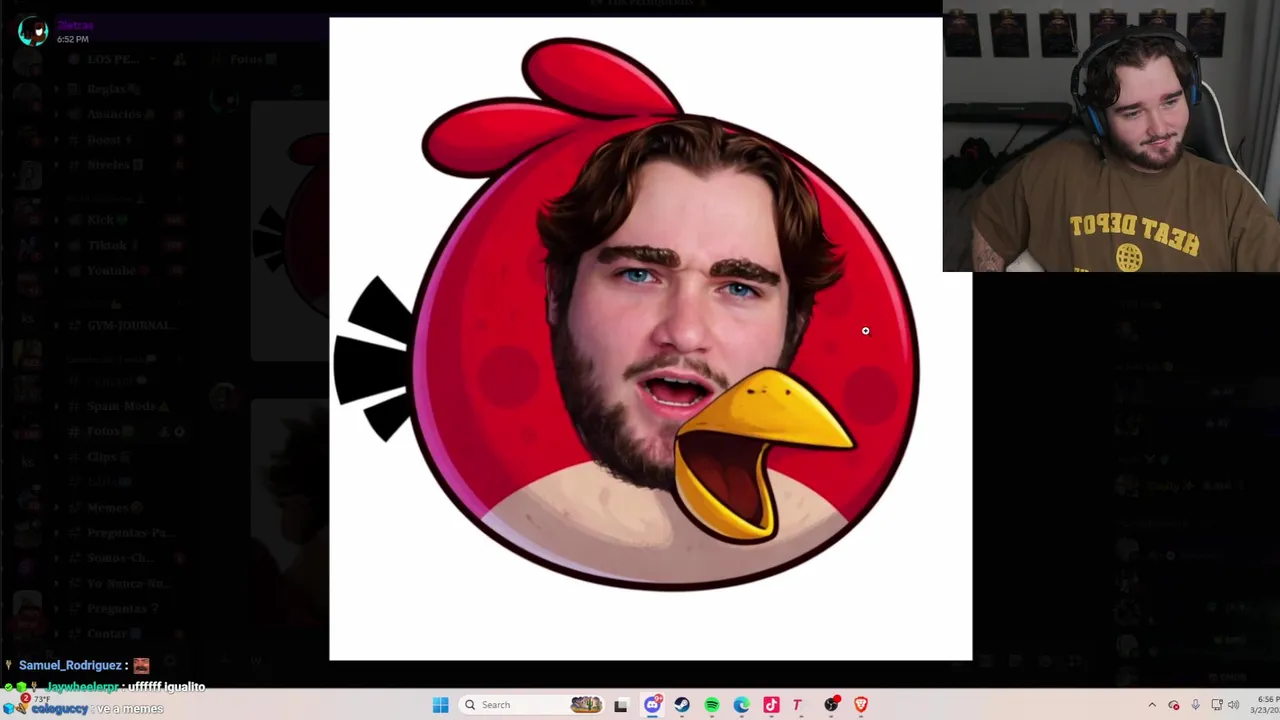
Task: Open Discord from the taskbar
Action: (652, 705)
